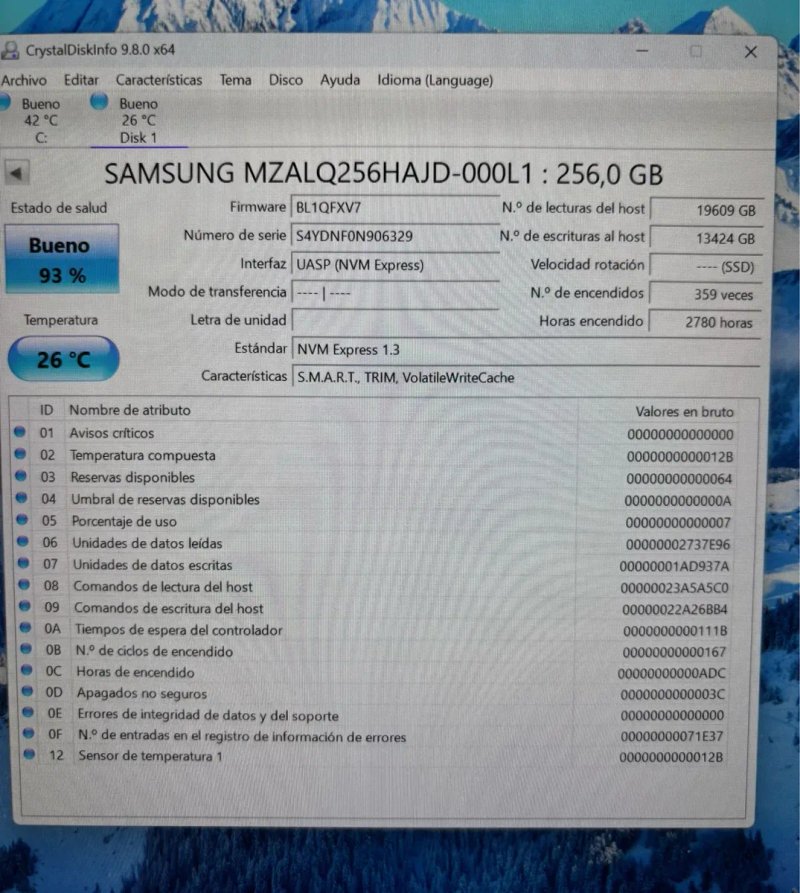Select the C: drive tab at 42 °C
The height and width of the screenshot is (893, 800).
tap(34, 120)
